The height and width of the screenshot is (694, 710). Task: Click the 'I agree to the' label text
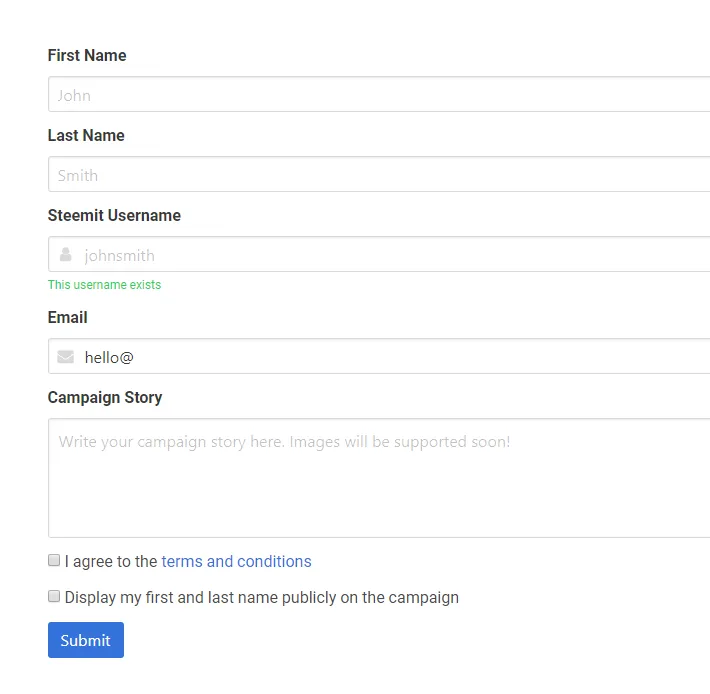point(111,561)
